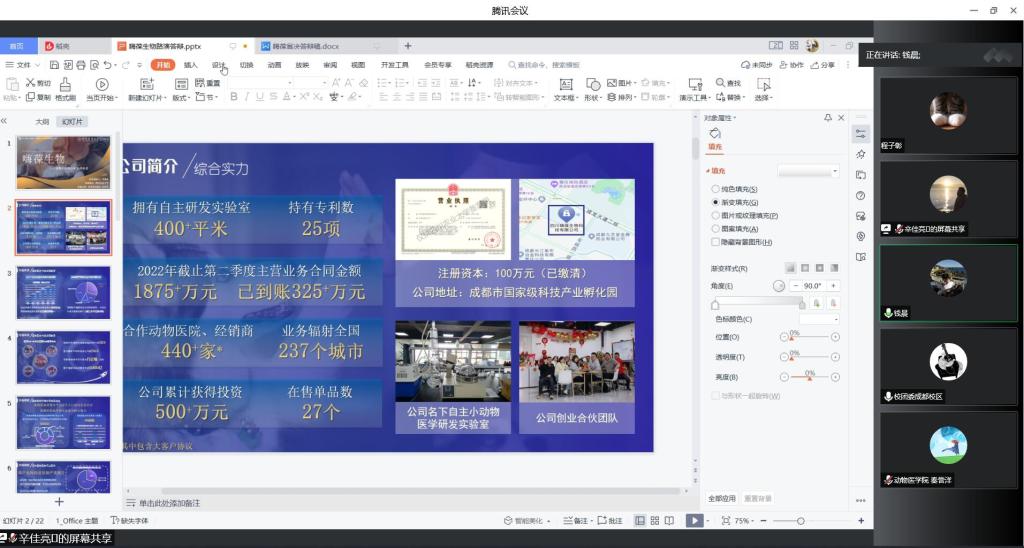1024x548 pixels.
Task: Insert a text box with 文本框 icon
Action: [x=563, y=84]
